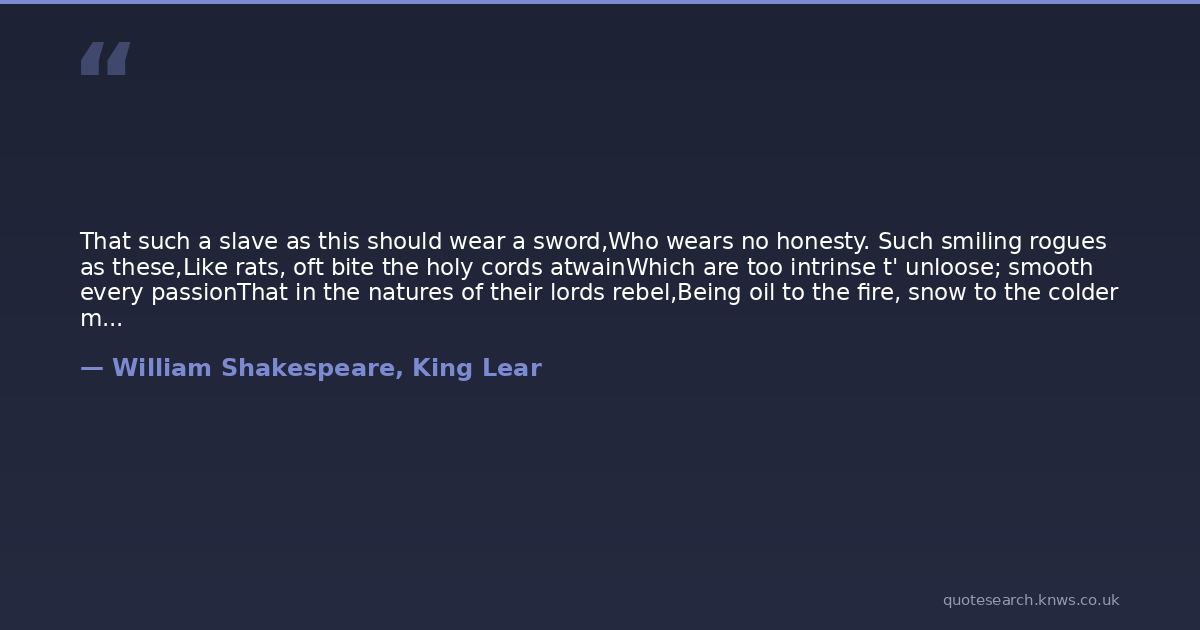Visit the quotesearch.knws.co.uk watermark link
Image resolution: width=1200 pixels, height=630 pixels.
point(1030,600)
